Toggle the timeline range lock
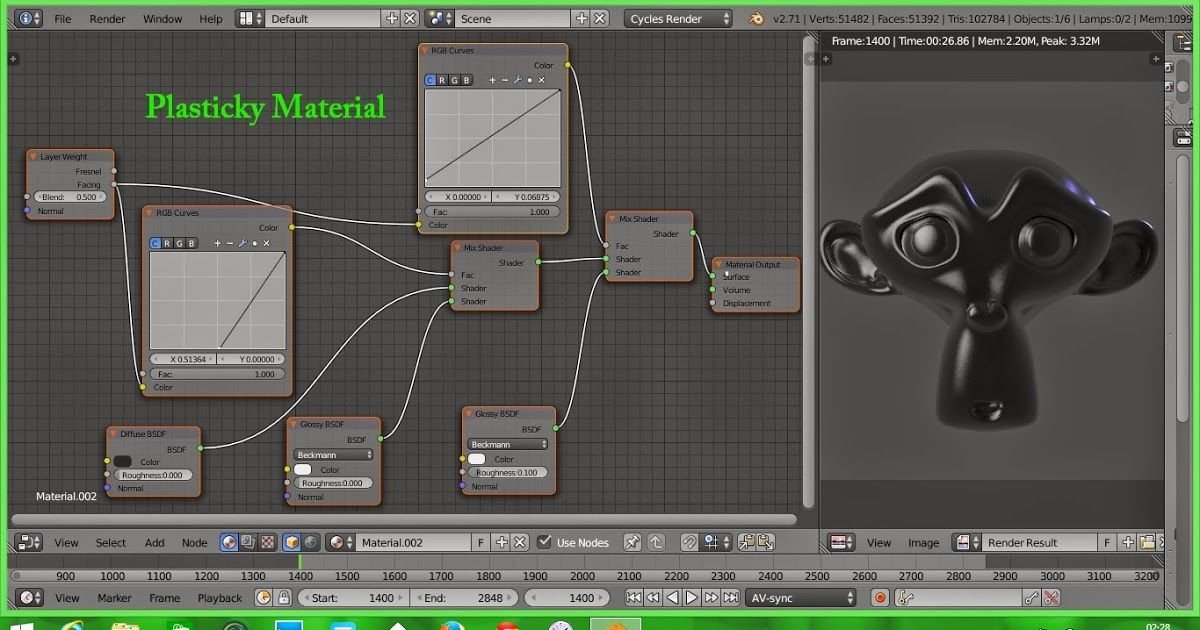1200x630 pixels. point(284,598)
